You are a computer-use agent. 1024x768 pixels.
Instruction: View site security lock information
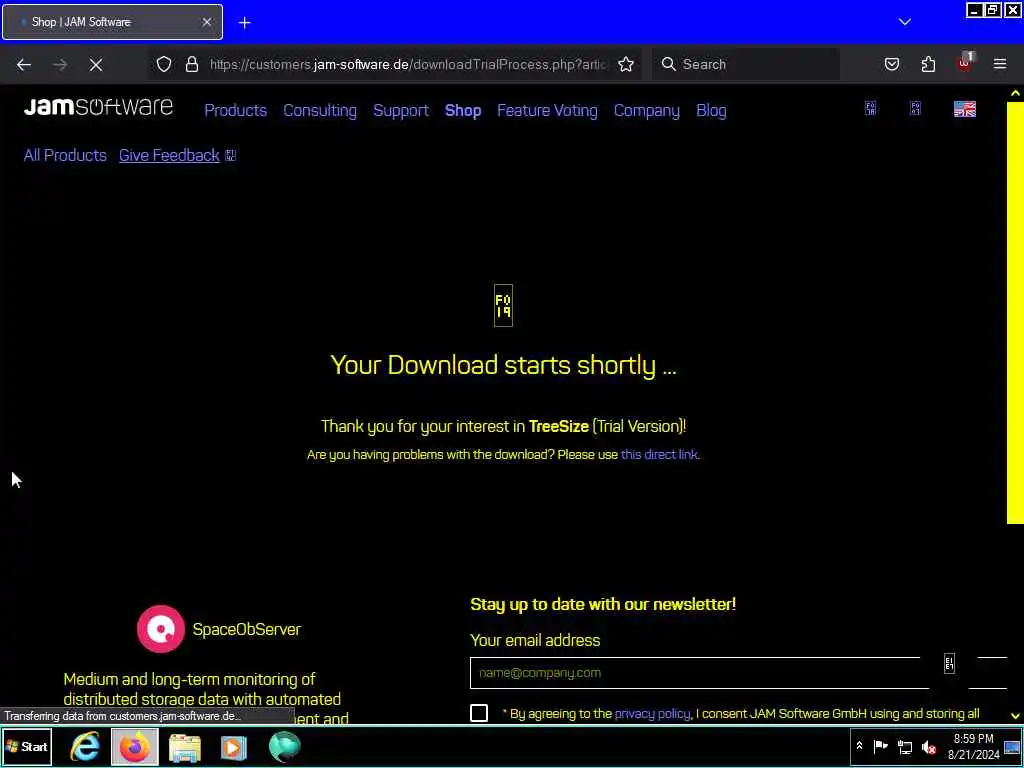192,64
